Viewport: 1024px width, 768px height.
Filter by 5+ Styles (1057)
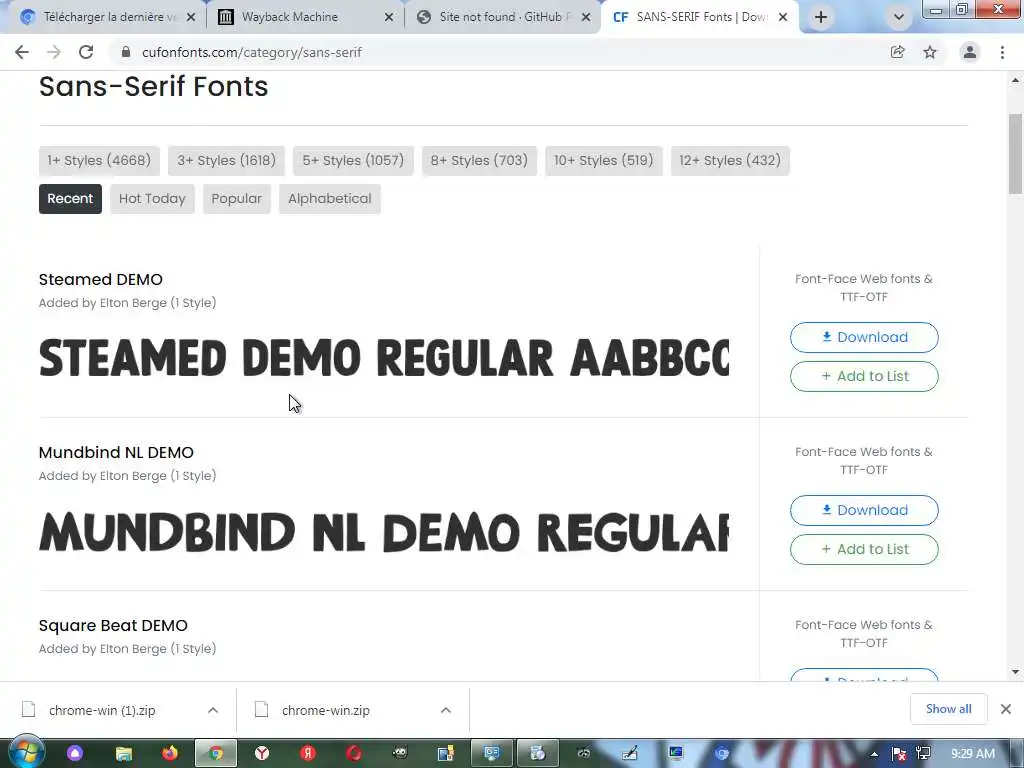pyautogui.click(x=353, y=161)
